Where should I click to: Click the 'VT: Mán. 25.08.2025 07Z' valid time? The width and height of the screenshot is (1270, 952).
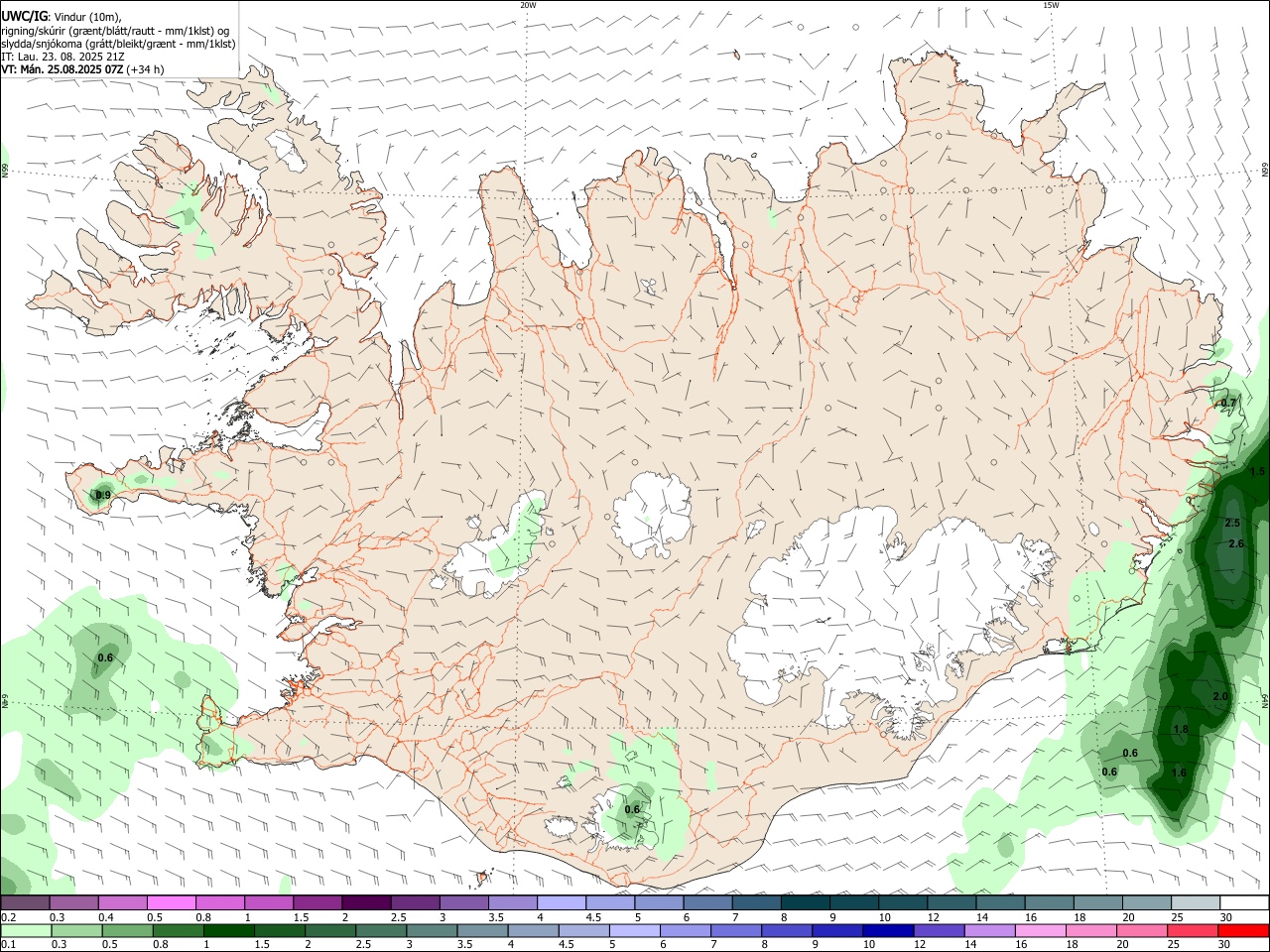pos(63,69)
